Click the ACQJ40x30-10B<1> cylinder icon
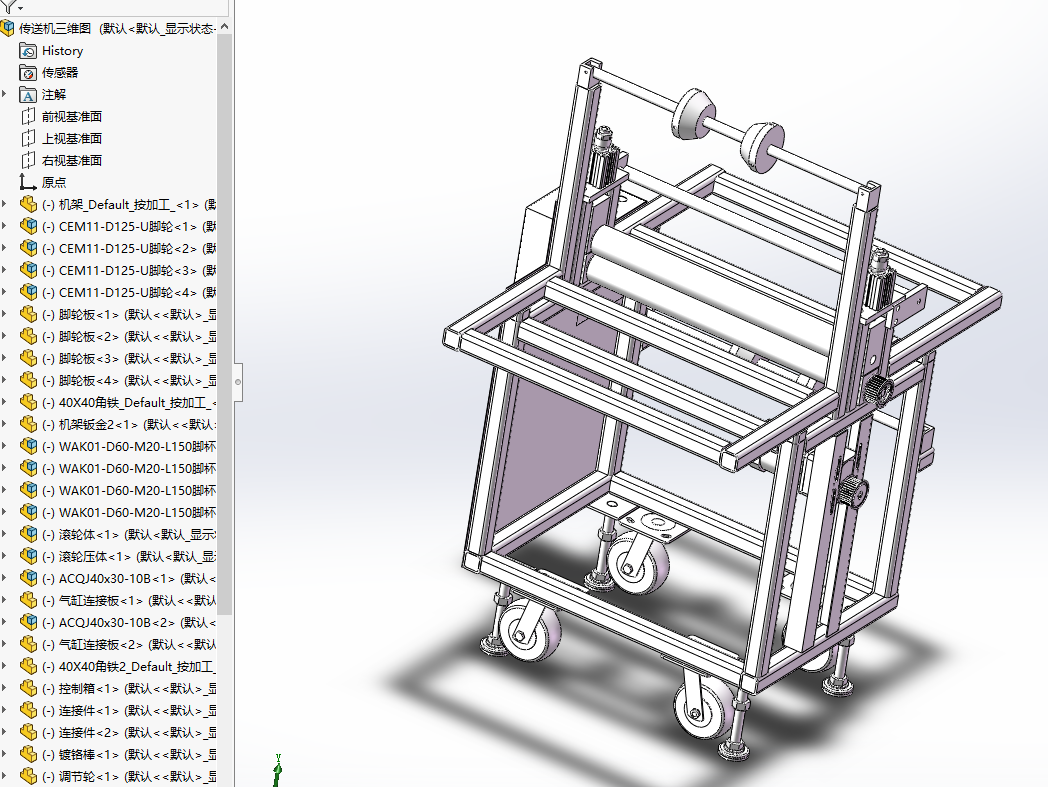 coord(28,578)
